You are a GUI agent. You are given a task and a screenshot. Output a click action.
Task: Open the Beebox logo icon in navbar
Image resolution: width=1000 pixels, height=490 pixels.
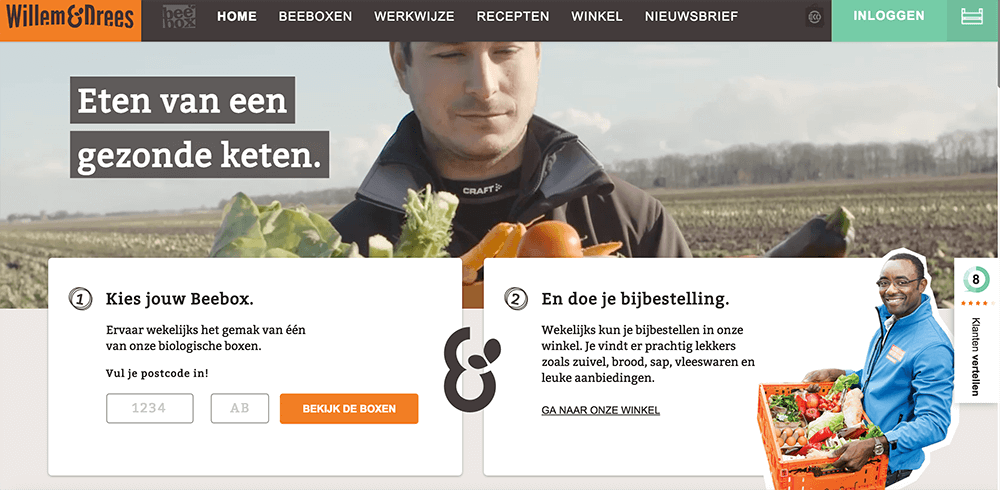[179, 17]
